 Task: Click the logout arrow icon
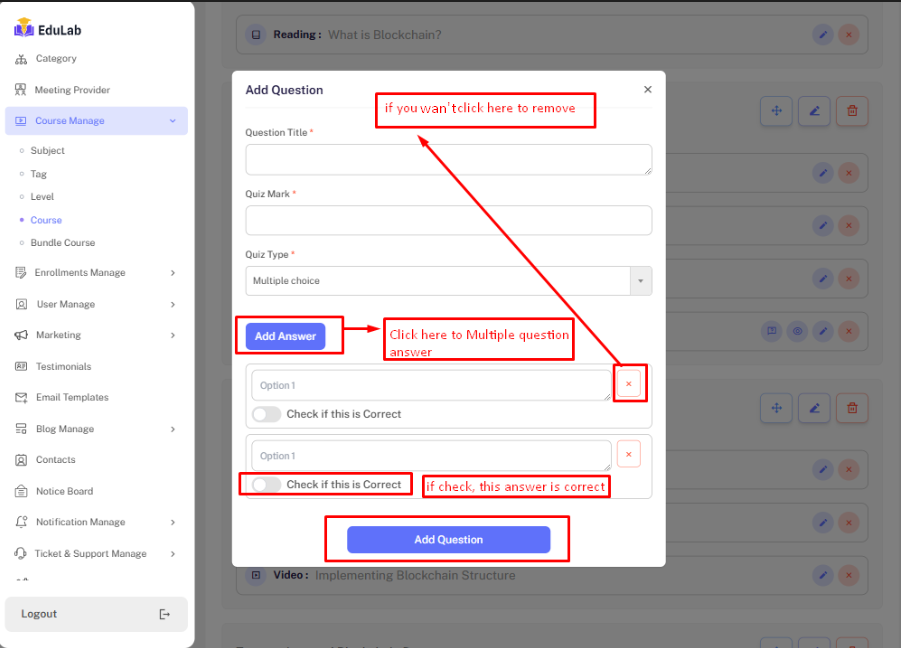coord(165,614)
